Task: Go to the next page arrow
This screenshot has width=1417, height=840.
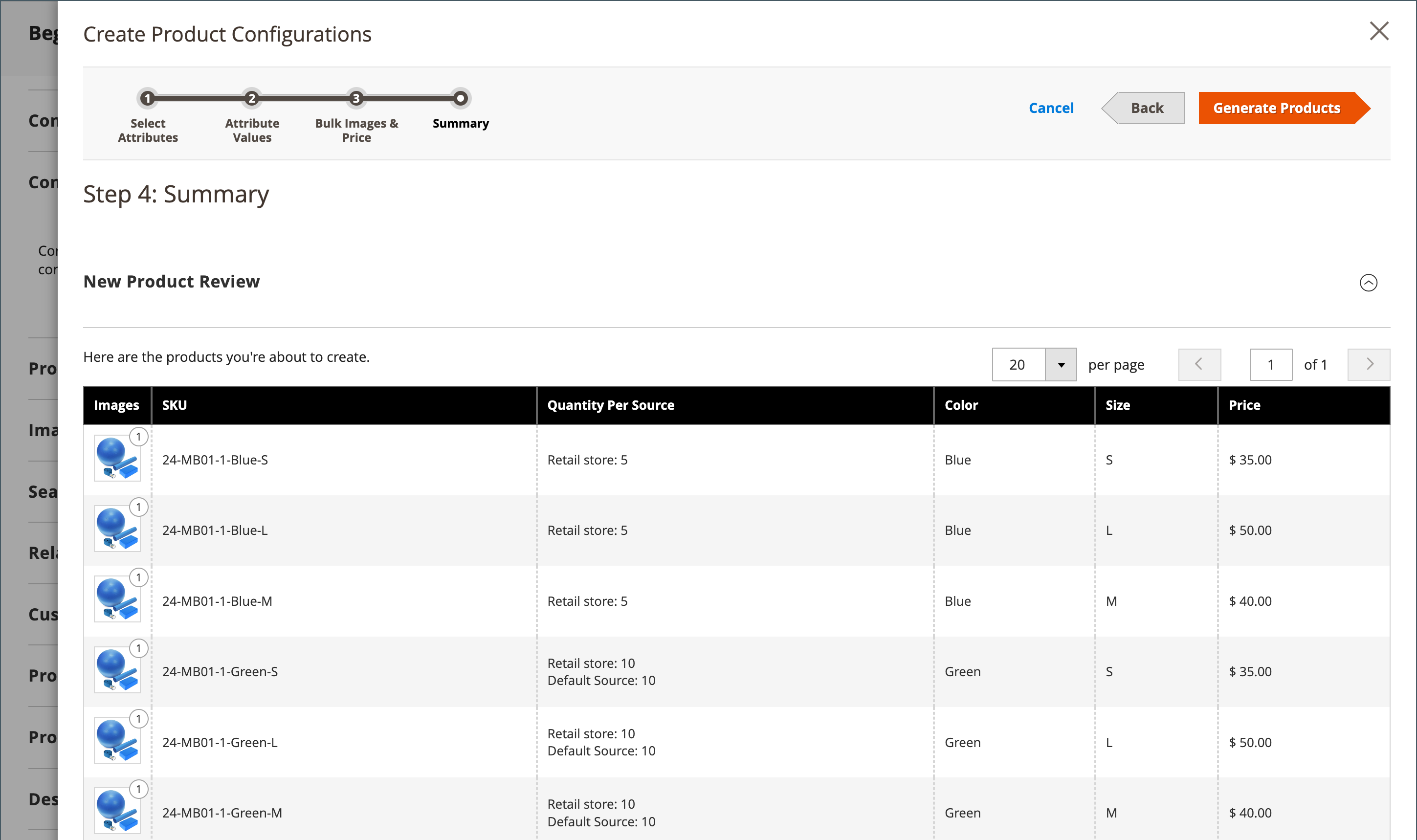Action: [x=1368, y=365]
